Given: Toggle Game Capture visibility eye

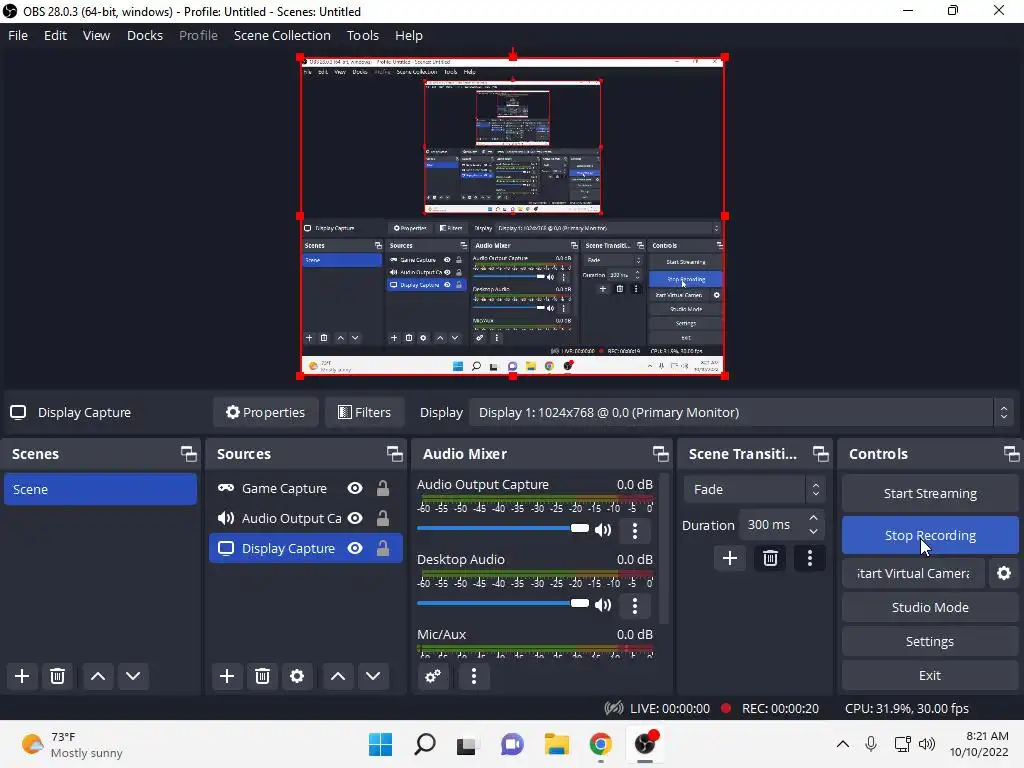Looking at the screenshot, I should (355, 488).
